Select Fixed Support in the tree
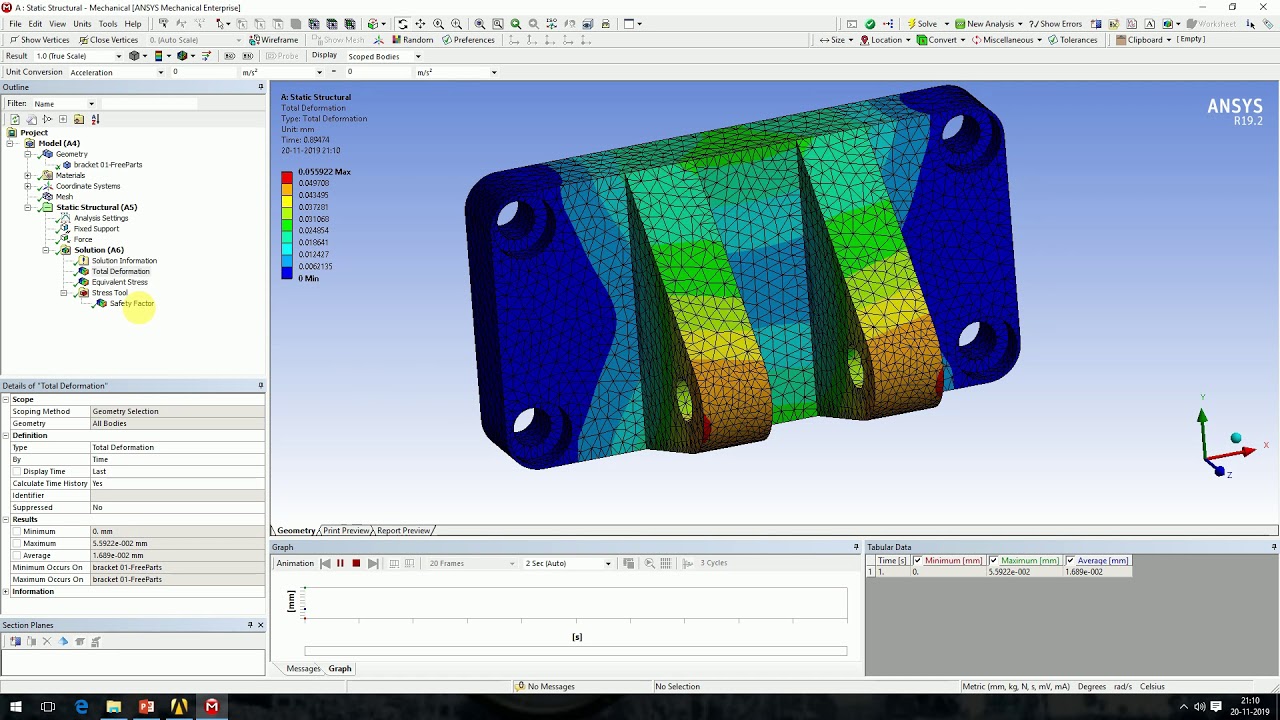Screen dimensions: 1280x720 (x=96, y=229)
